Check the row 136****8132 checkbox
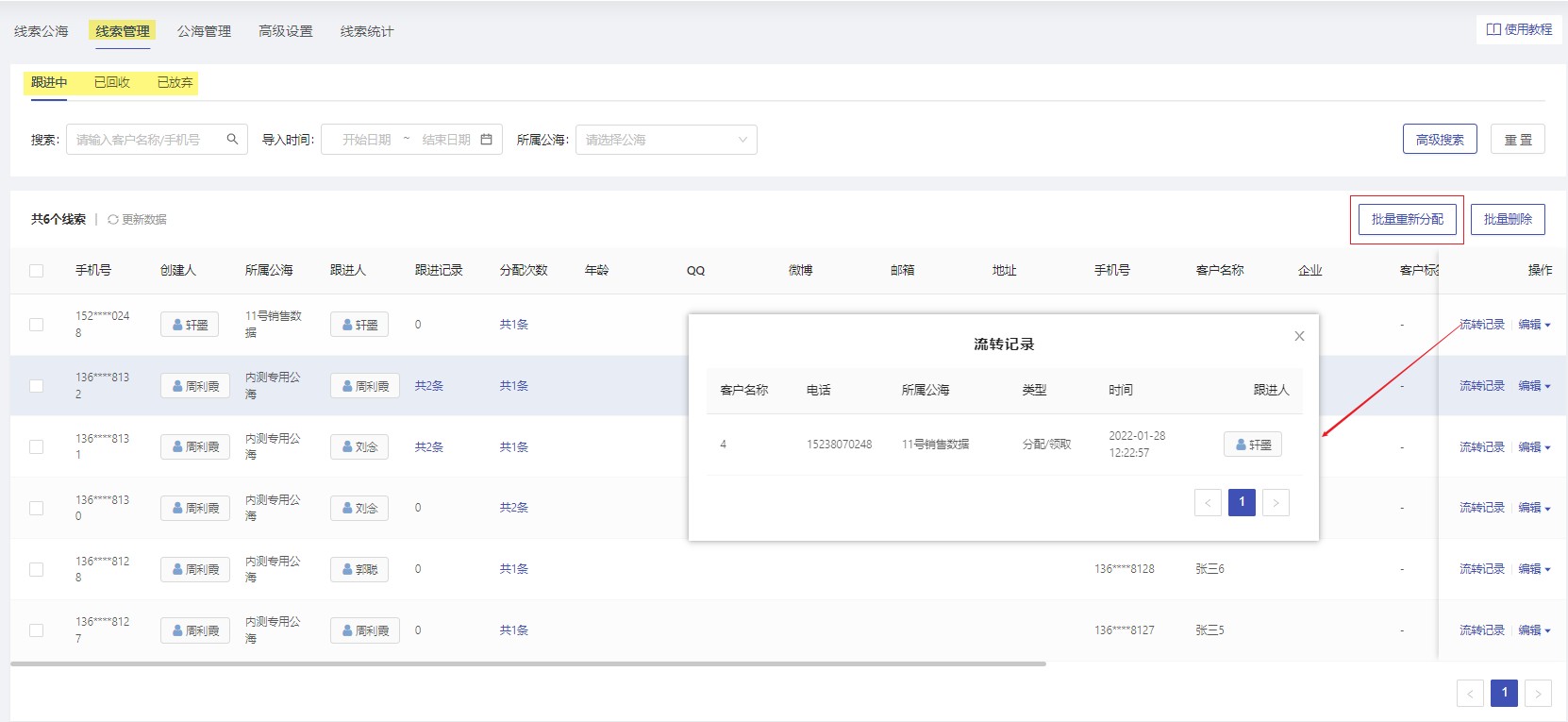Viewport: 1568px width, 722px height. point(36,386)
